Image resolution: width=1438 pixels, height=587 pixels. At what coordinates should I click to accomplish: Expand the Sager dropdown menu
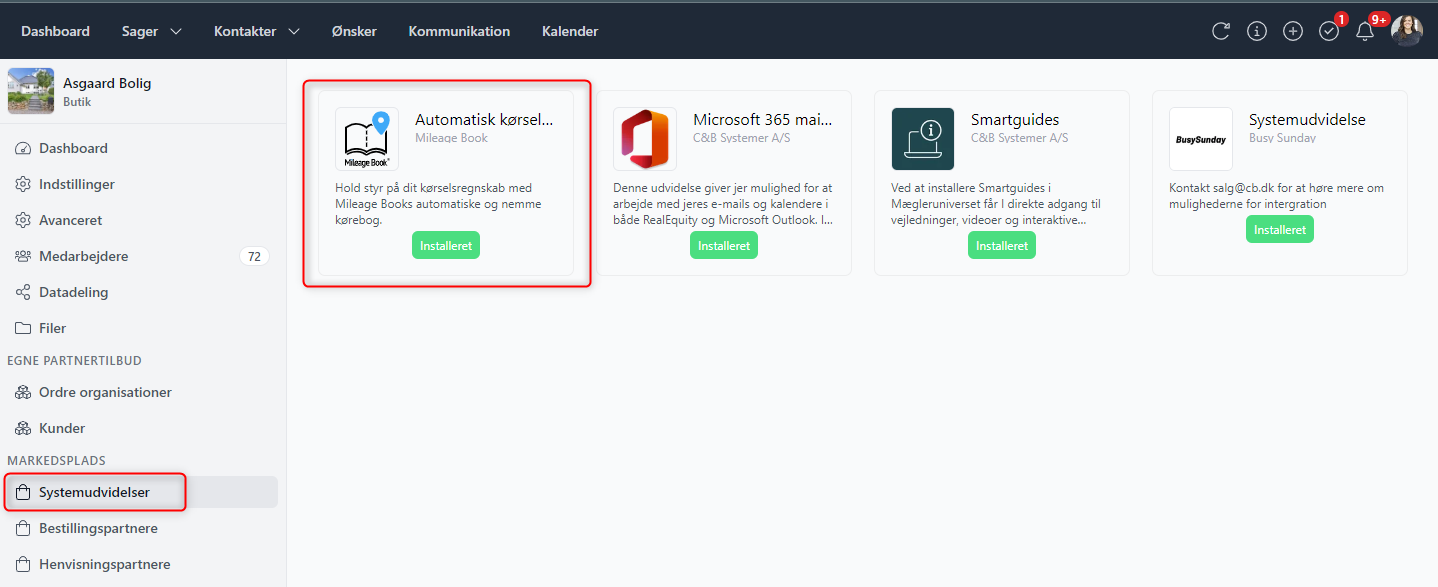point(151,31)
